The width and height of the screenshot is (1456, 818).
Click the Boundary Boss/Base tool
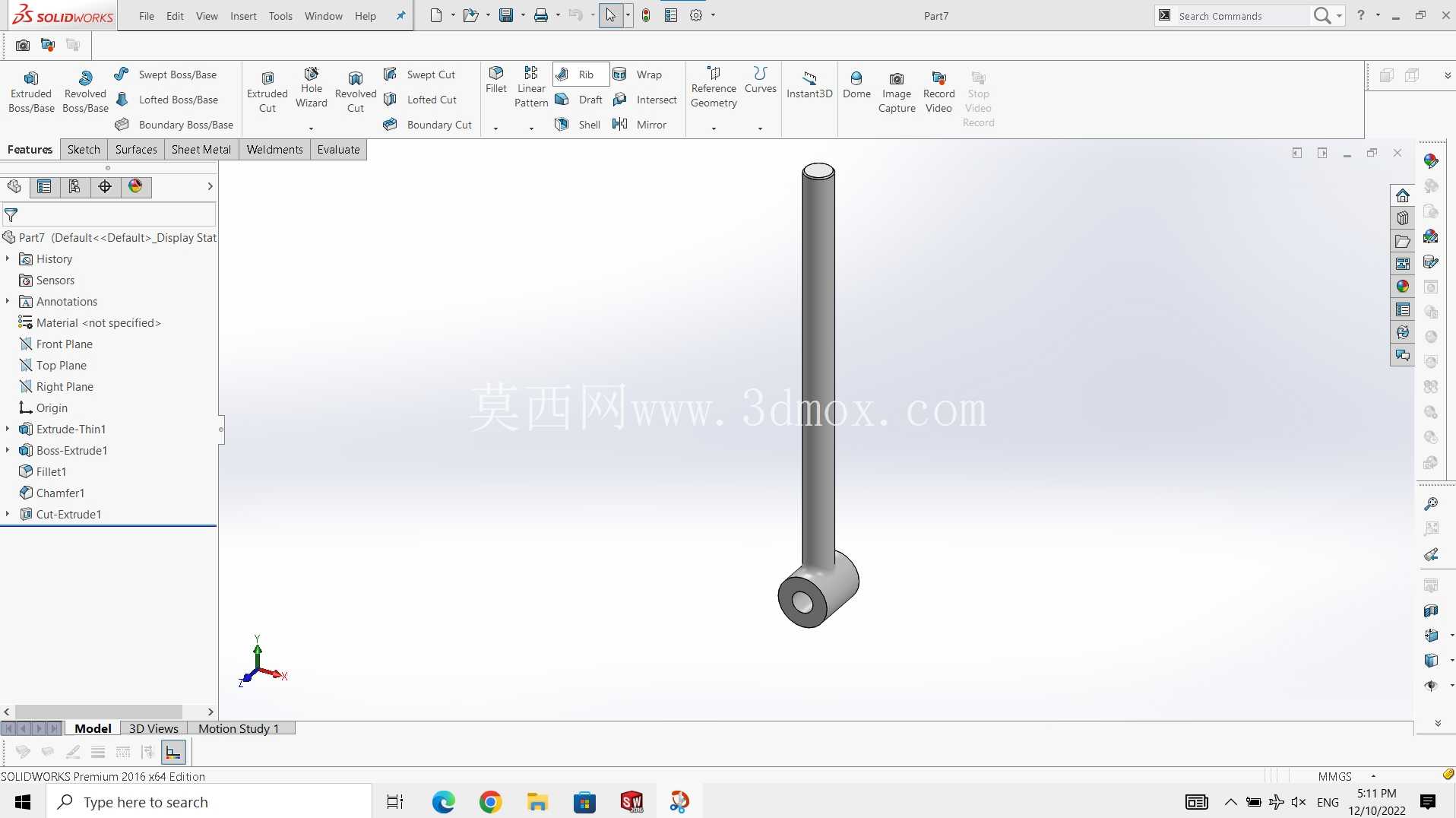(174, 125)
